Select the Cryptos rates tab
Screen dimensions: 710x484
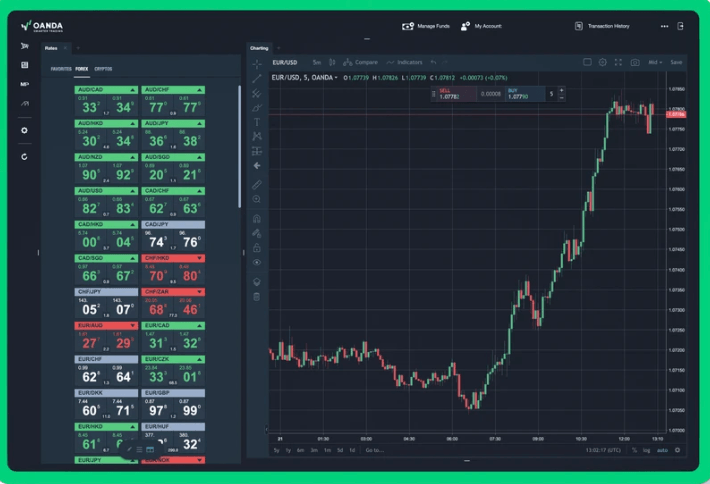click(x=103, y=69)
